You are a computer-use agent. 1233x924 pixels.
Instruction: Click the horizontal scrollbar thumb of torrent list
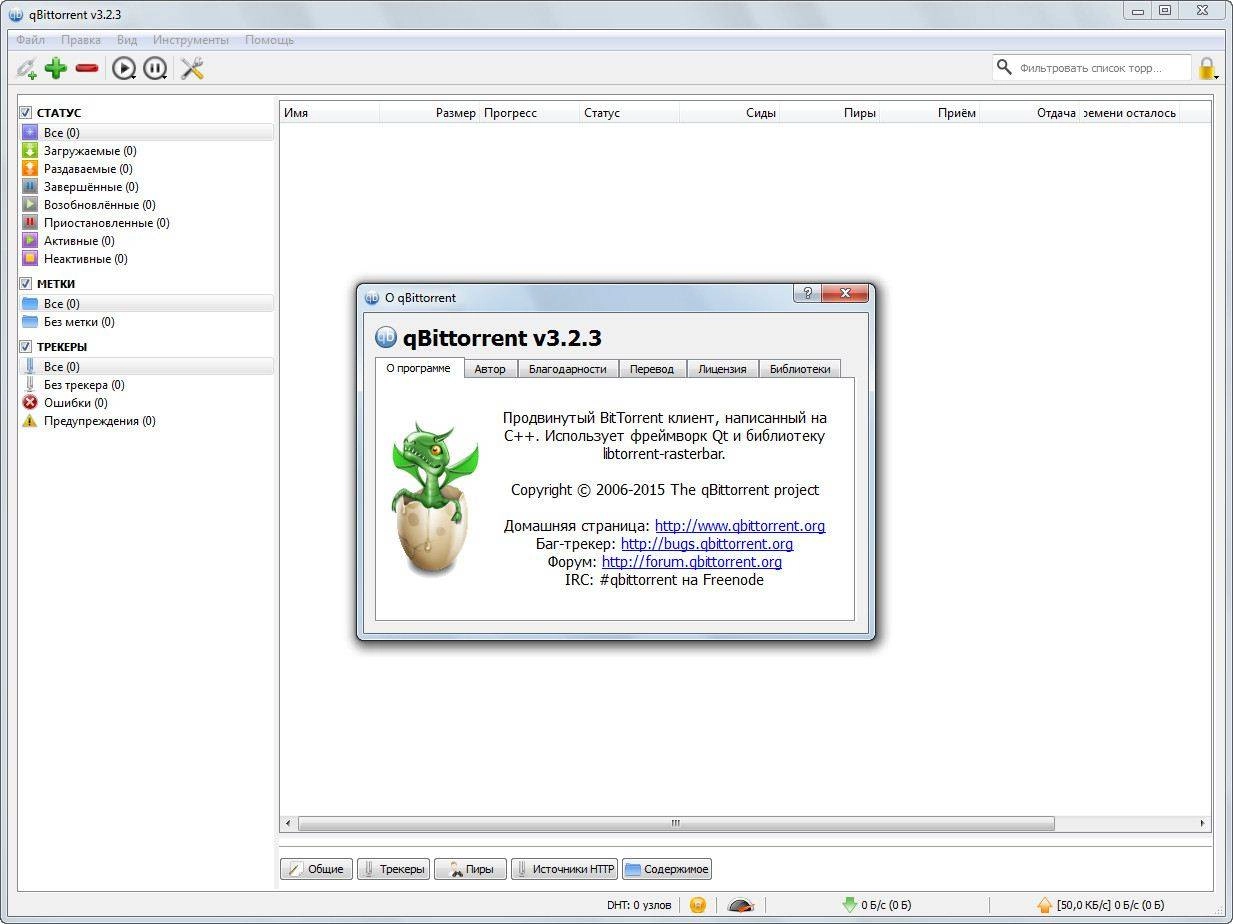pyautogui.click(x=676, y=824)
